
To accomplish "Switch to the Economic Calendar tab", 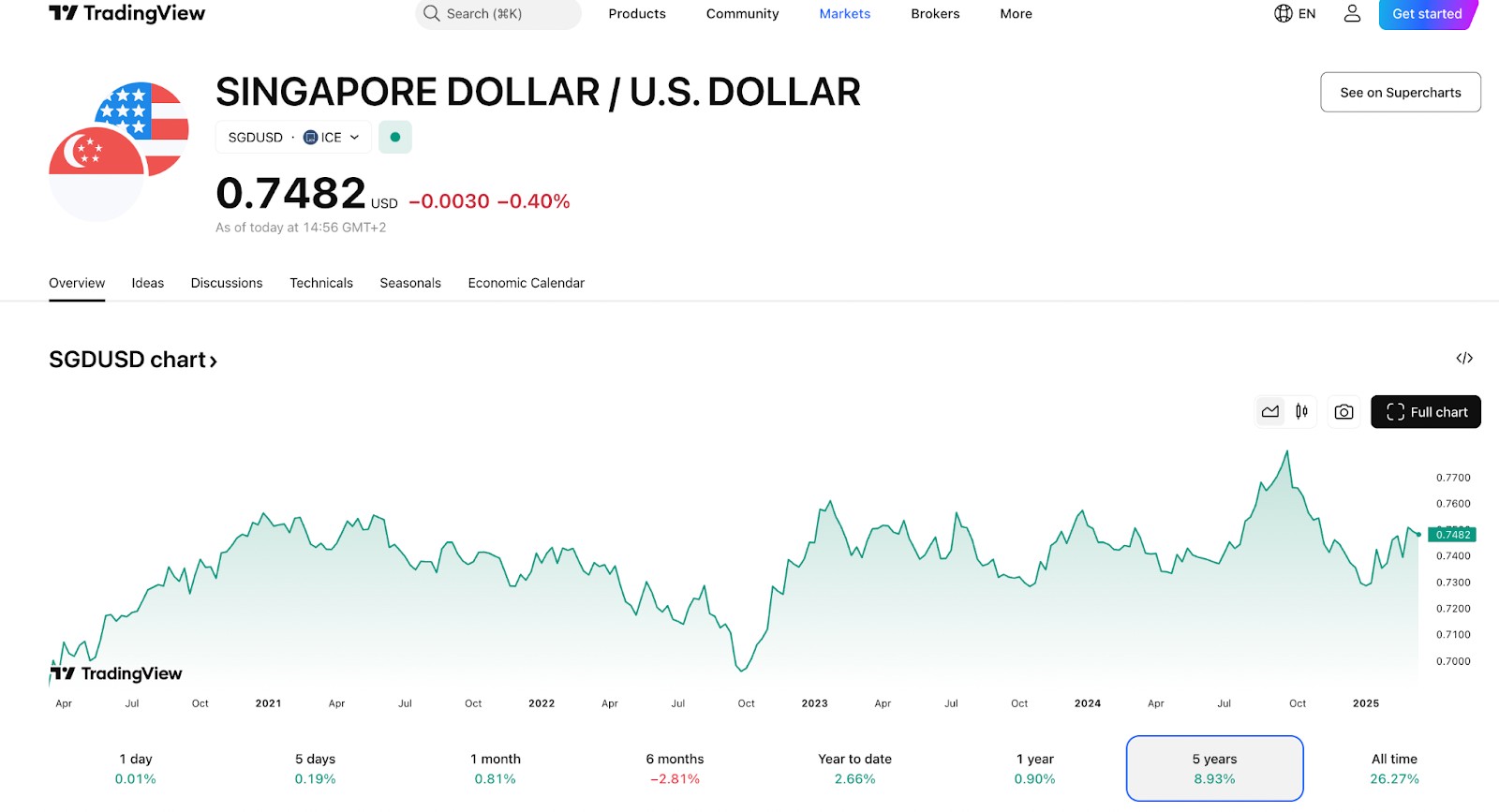I will coord(527,283).
